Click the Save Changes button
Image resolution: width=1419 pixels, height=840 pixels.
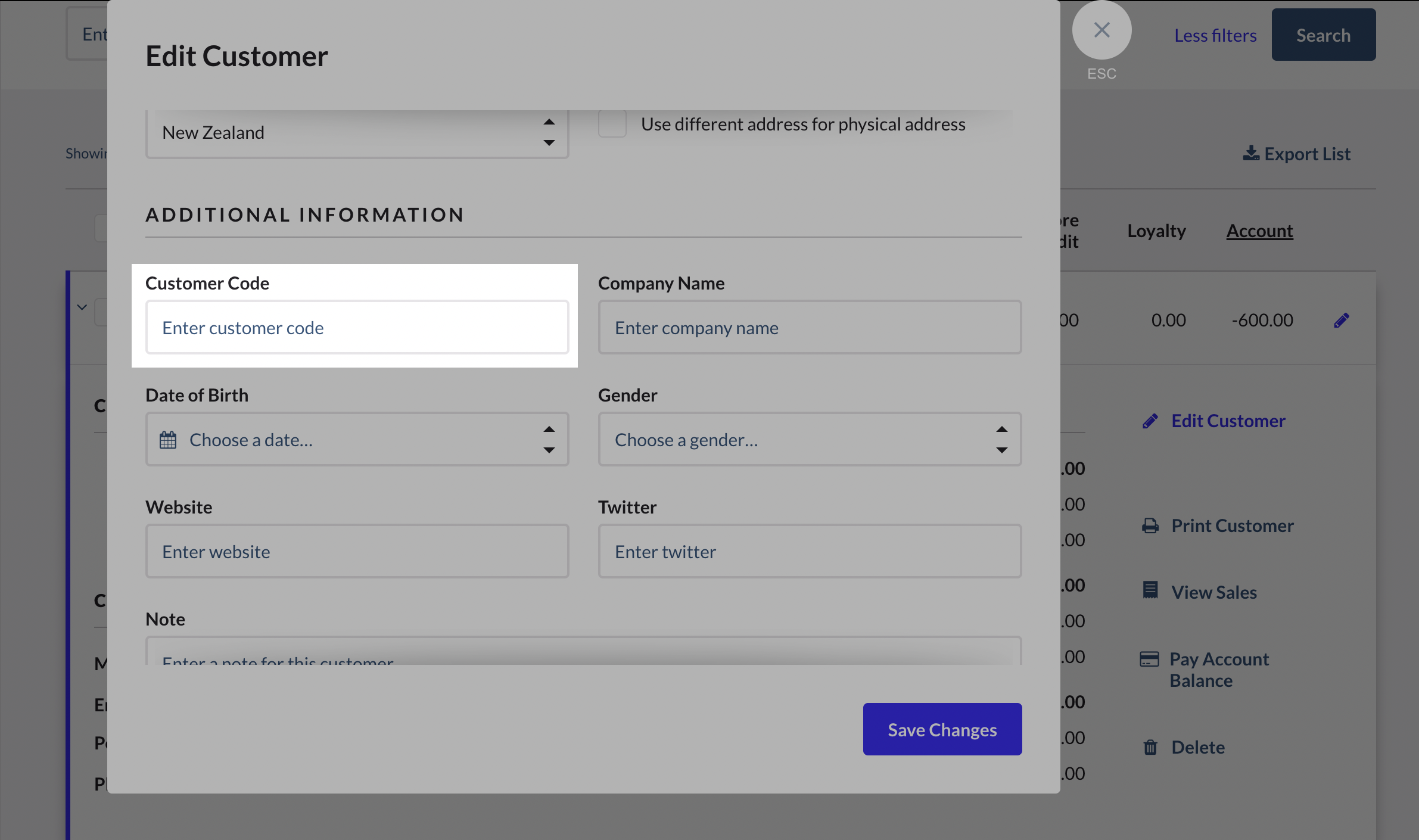pyautogui.click(x=942, y=729)
